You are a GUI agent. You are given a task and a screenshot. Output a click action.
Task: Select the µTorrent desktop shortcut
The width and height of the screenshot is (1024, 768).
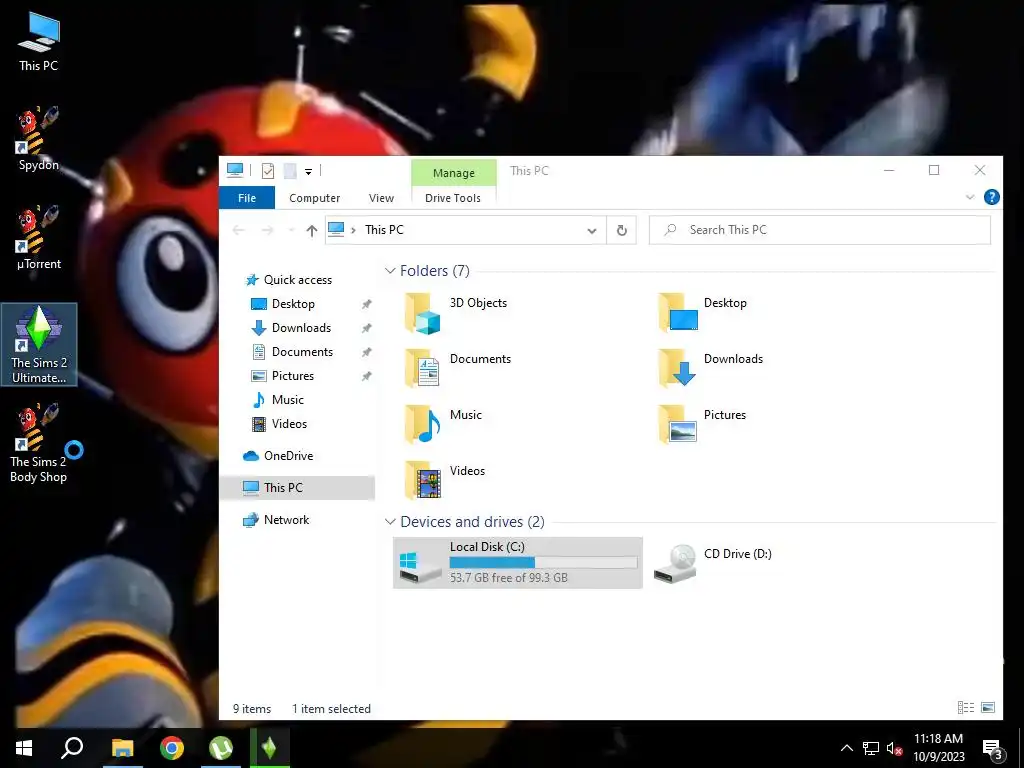tap(39, 238)
